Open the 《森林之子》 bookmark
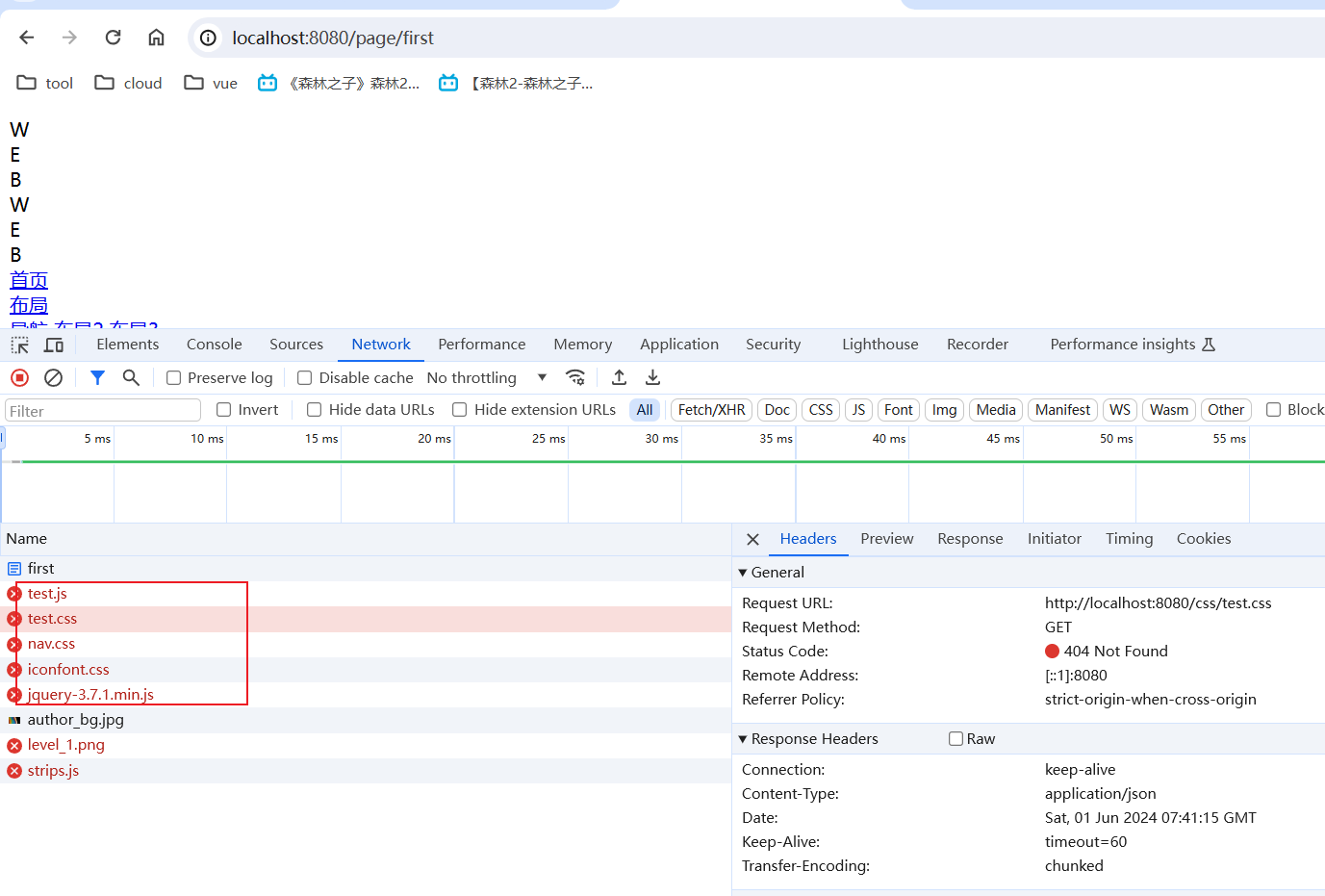The image size is (1325, 896). click(x=339, y=83)
